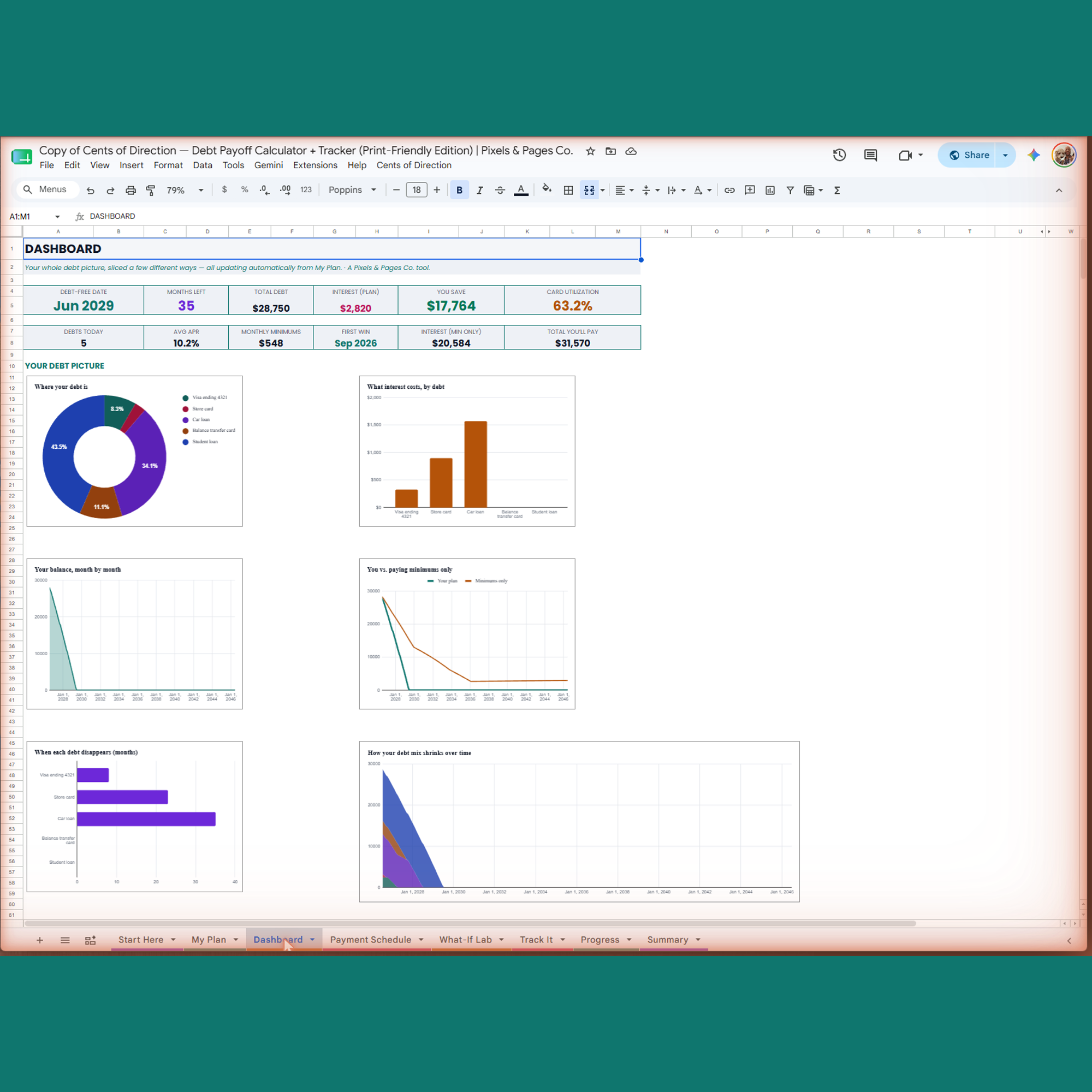Open the video call (Meet) icon
This screenshot has width=1092, height=1092.
[x=905, y=155]
